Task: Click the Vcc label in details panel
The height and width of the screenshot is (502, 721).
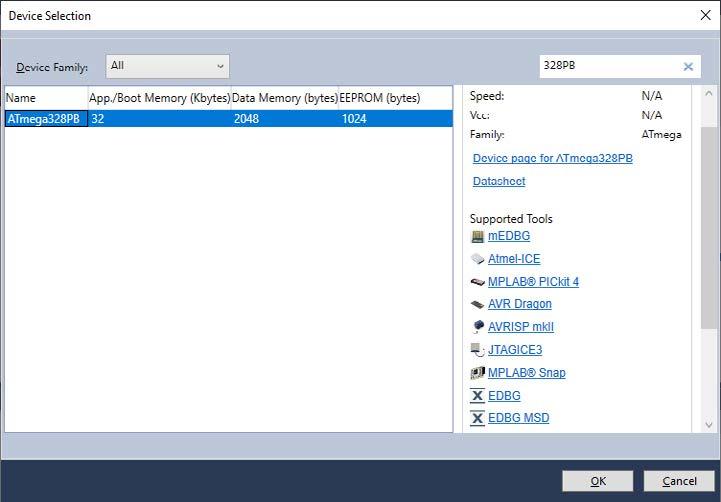Action: [480, 115]
